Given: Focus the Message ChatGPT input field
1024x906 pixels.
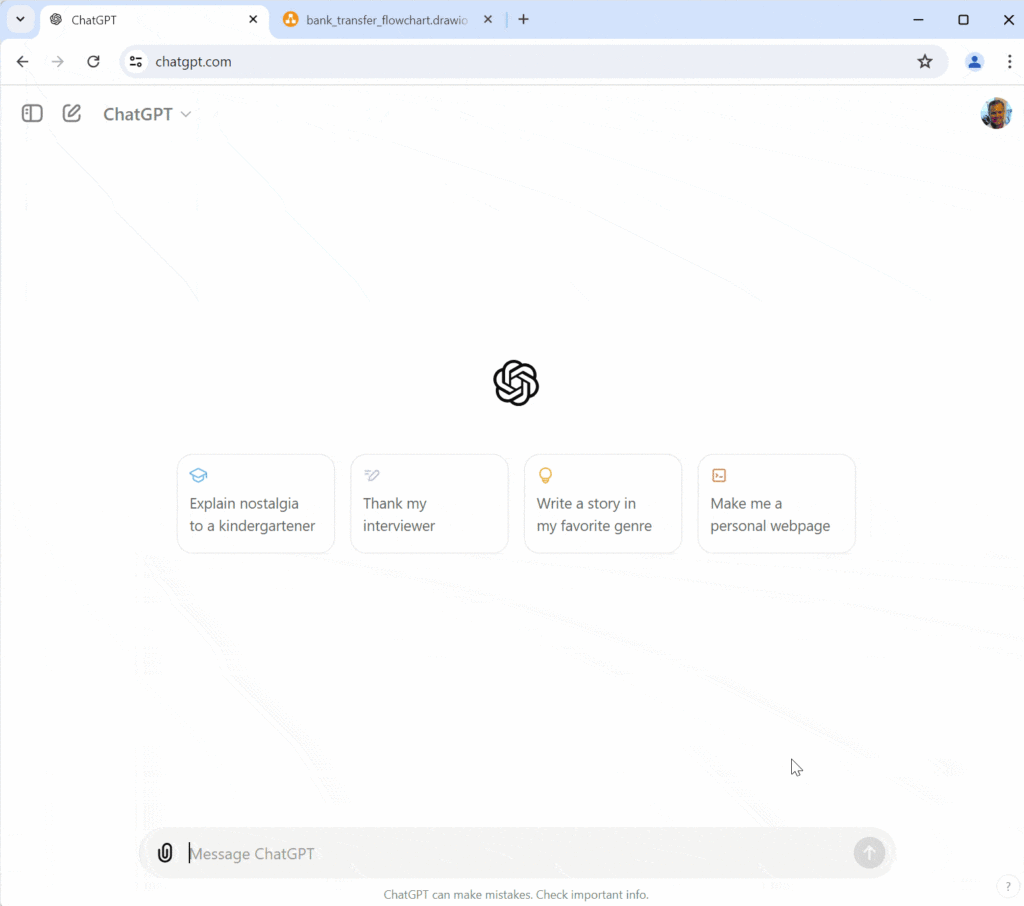Looking at the screenshot, I should point(516,853).
